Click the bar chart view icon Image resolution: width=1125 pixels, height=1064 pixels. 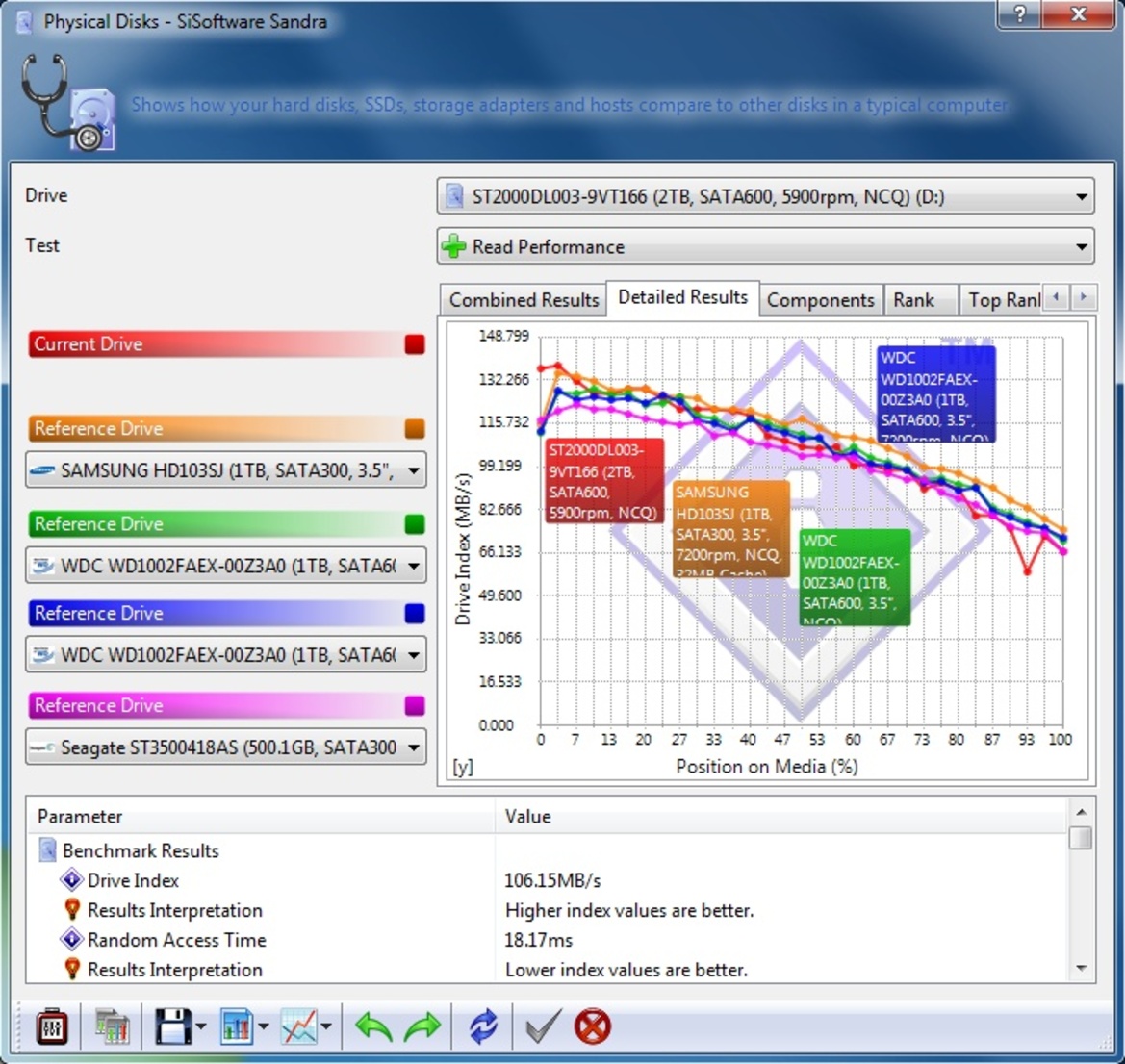point(237,1026)
